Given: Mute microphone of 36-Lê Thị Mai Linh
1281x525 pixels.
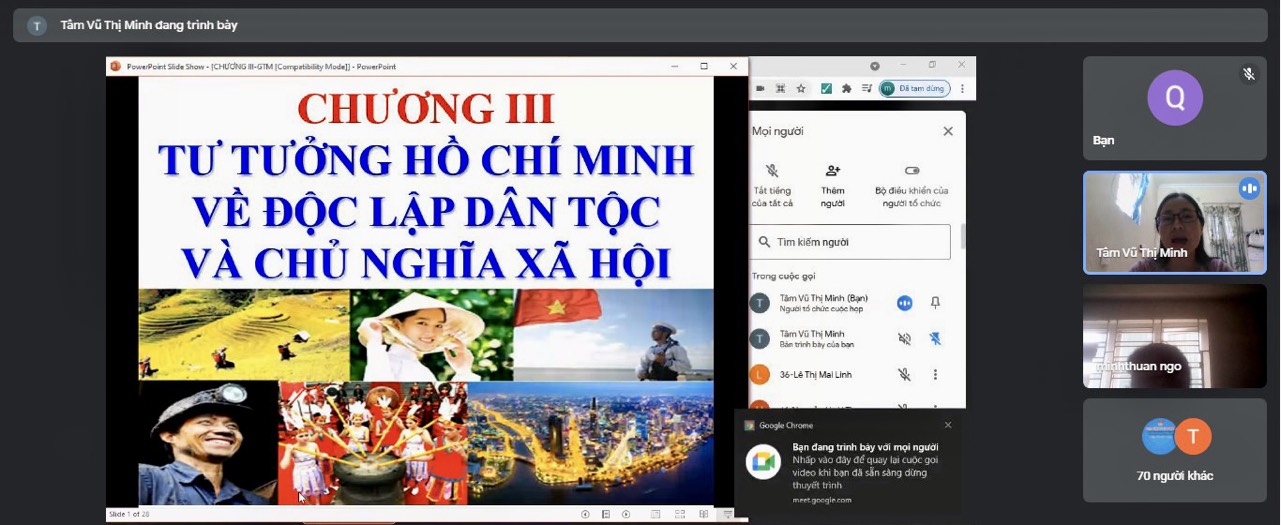Looking at the screenshot, I should coord(904,375).
